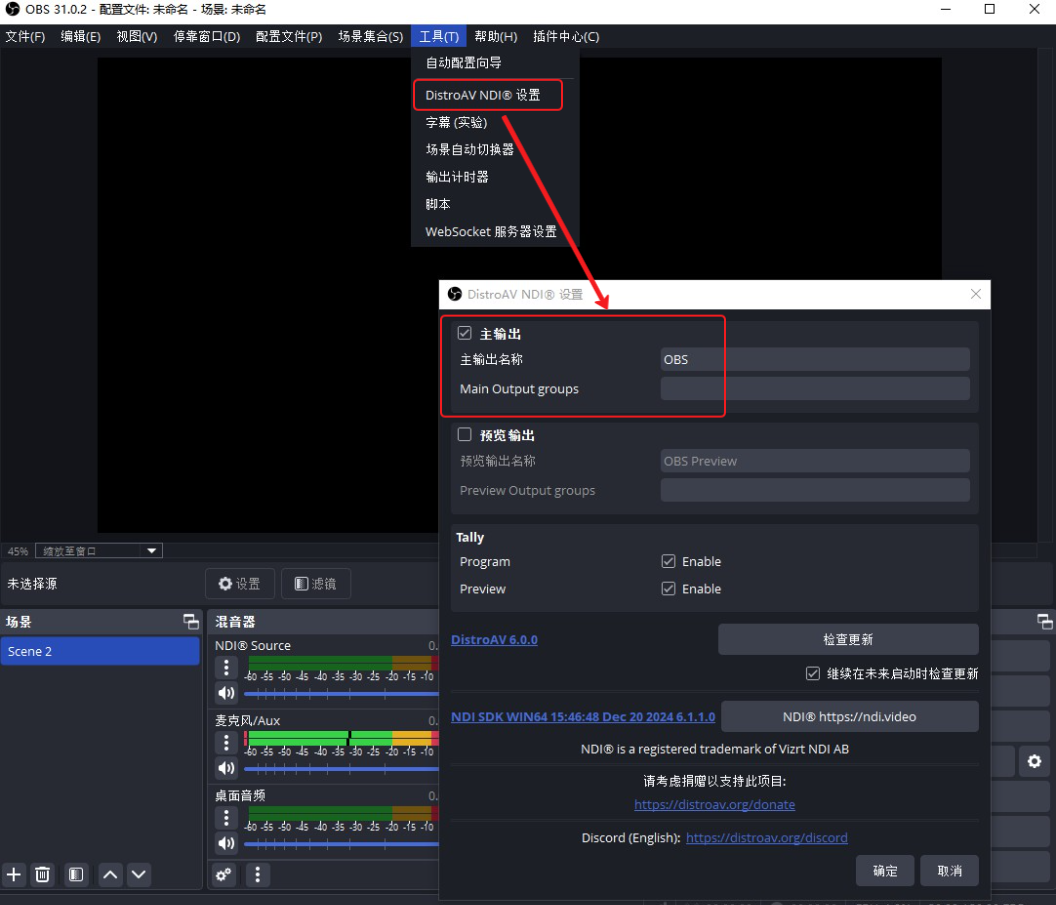
Task: Confirm dialog with 确定 button
Action: (885, 871)
